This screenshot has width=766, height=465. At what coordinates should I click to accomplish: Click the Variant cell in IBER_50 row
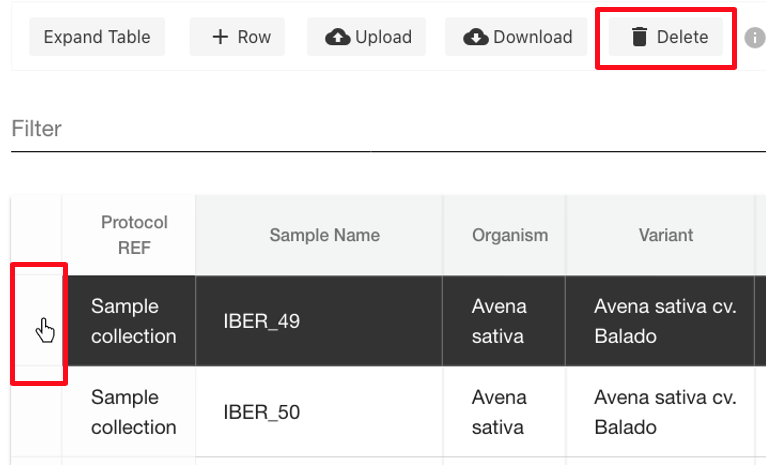pos(660,412)
